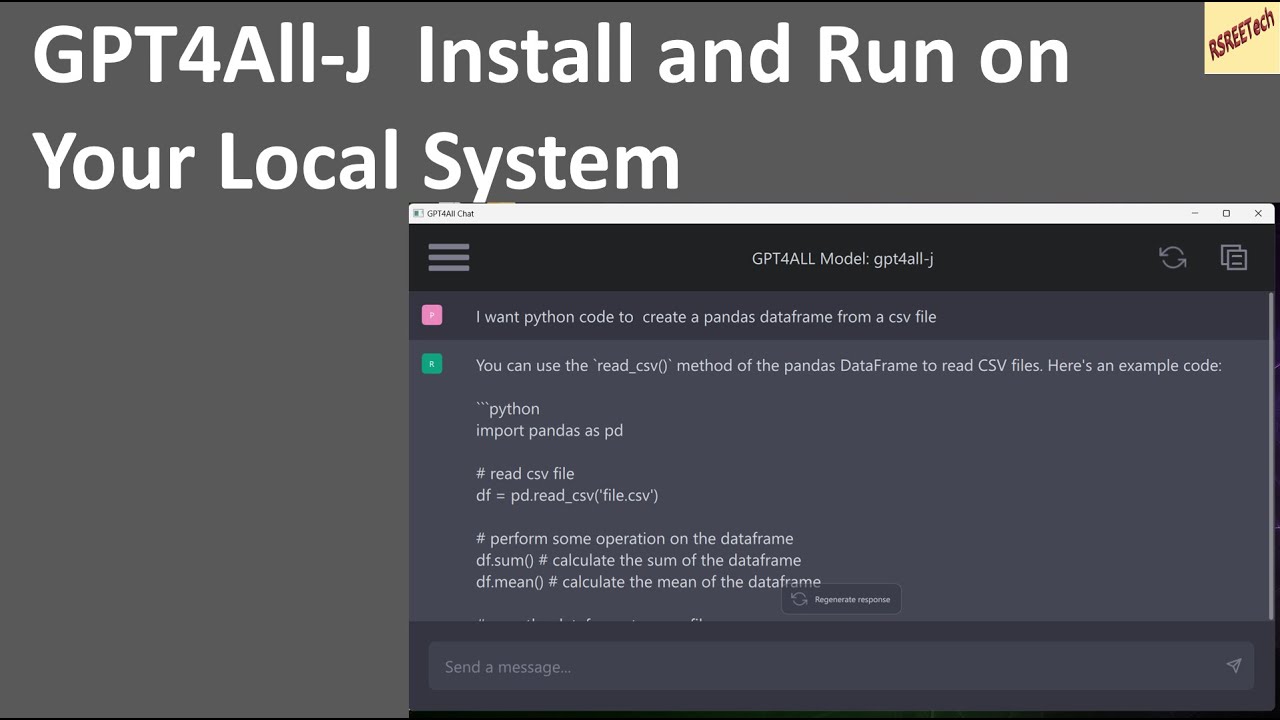Close the GPT4All Chat window
The image size is (1280, 720).
(x=1258, y=213)
